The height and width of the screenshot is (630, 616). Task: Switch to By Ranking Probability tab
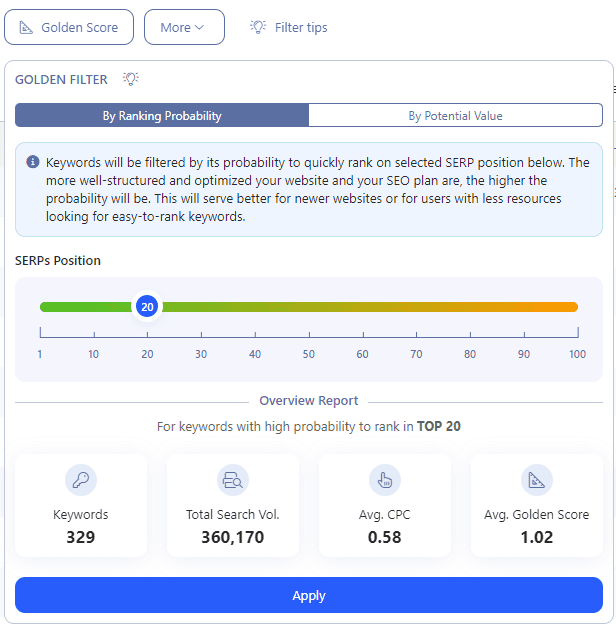pyautogui.click(x=162, y=116)
